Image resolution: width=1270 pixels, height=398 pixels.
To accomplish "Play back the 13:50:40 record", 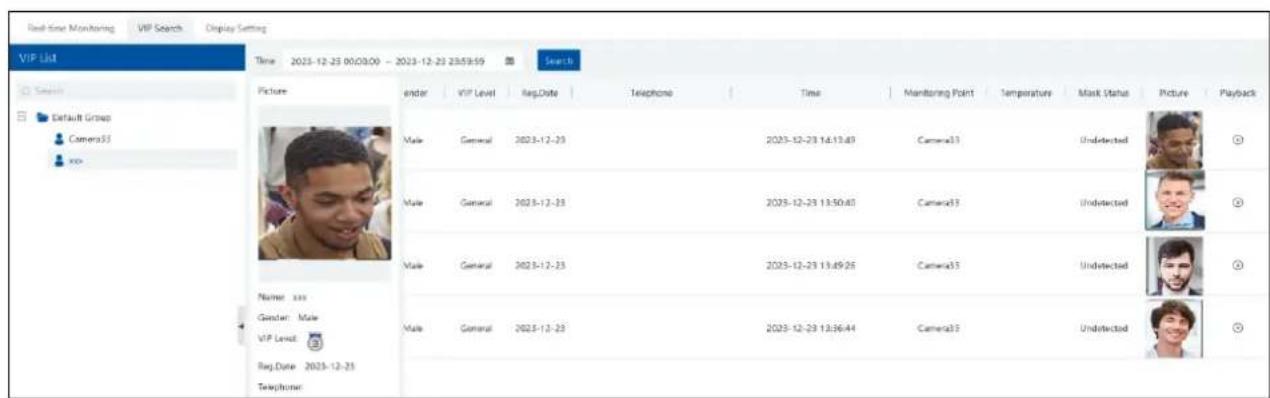I will 1237,202.
